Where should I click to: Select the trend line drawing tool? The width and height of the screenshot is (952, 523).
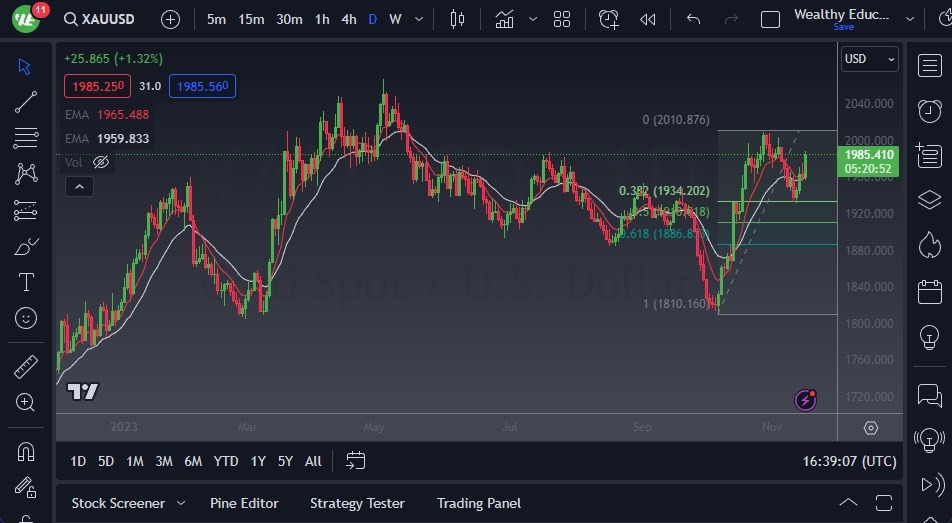tap(26, 102)
